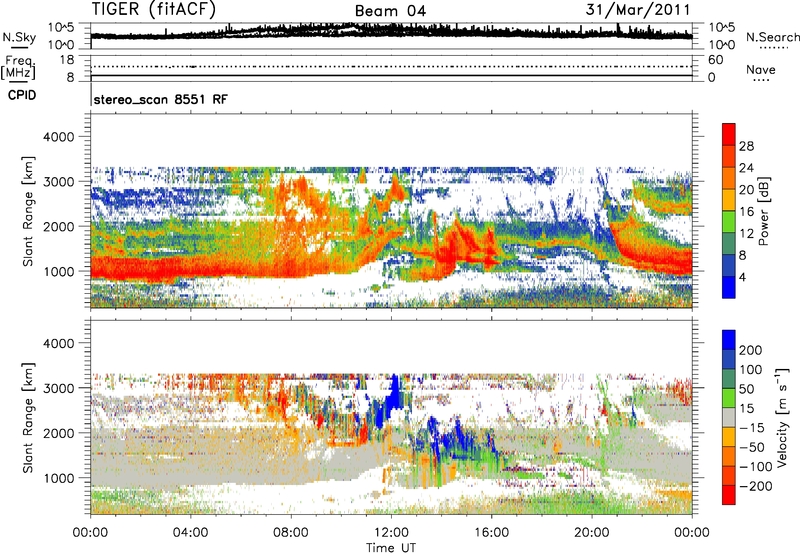The height and width of the screenshot is (554, 800).
Task: Select gray segment of Velocity color bar
Action: point(729,417)
